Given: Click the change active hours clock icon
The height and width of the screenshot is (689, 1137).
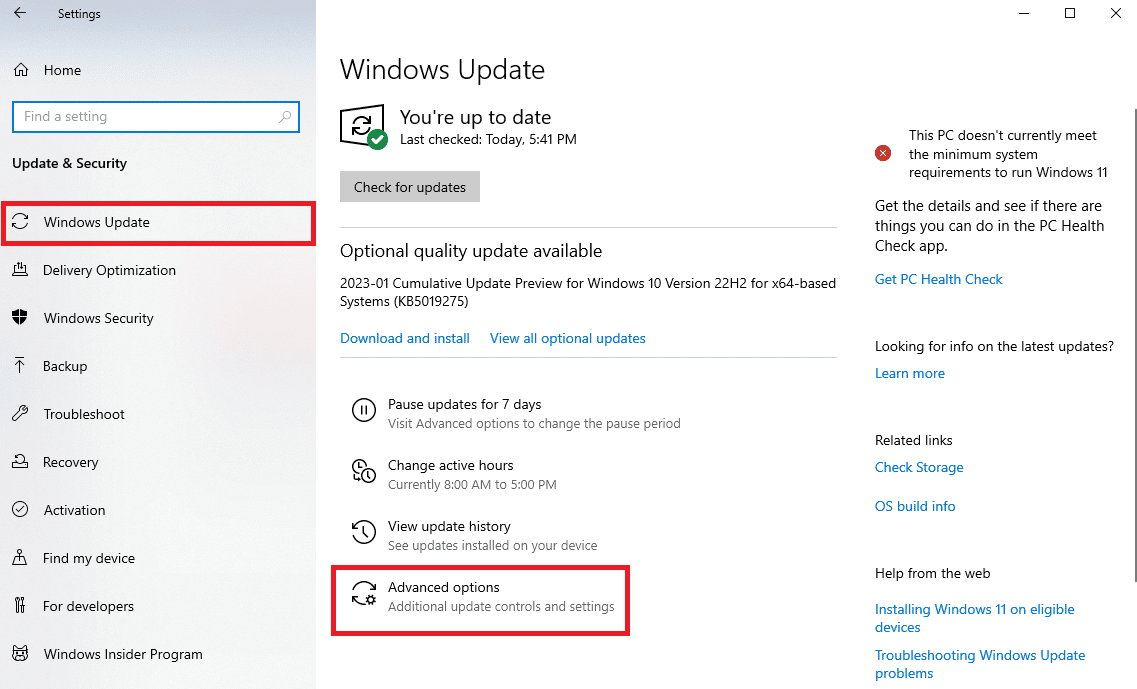Looking at the screenshot, I should [363, 471].
